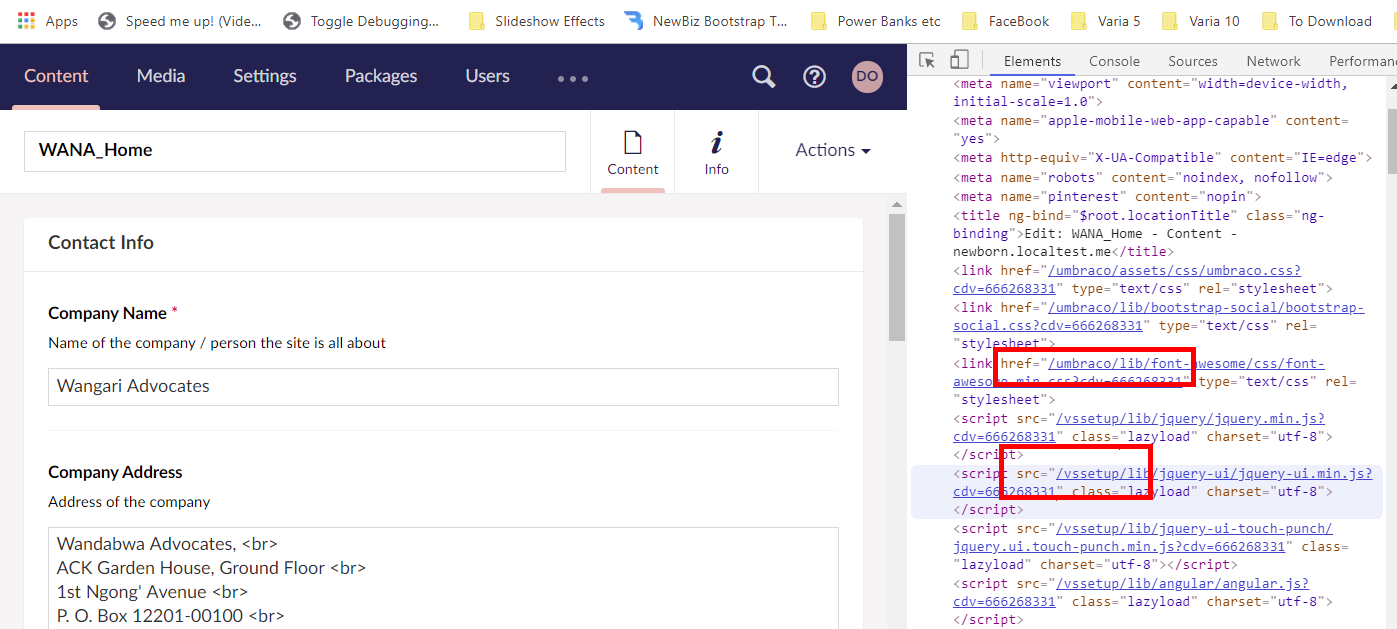
Task: Go to the Users section
Action: (x=488, y=76)
